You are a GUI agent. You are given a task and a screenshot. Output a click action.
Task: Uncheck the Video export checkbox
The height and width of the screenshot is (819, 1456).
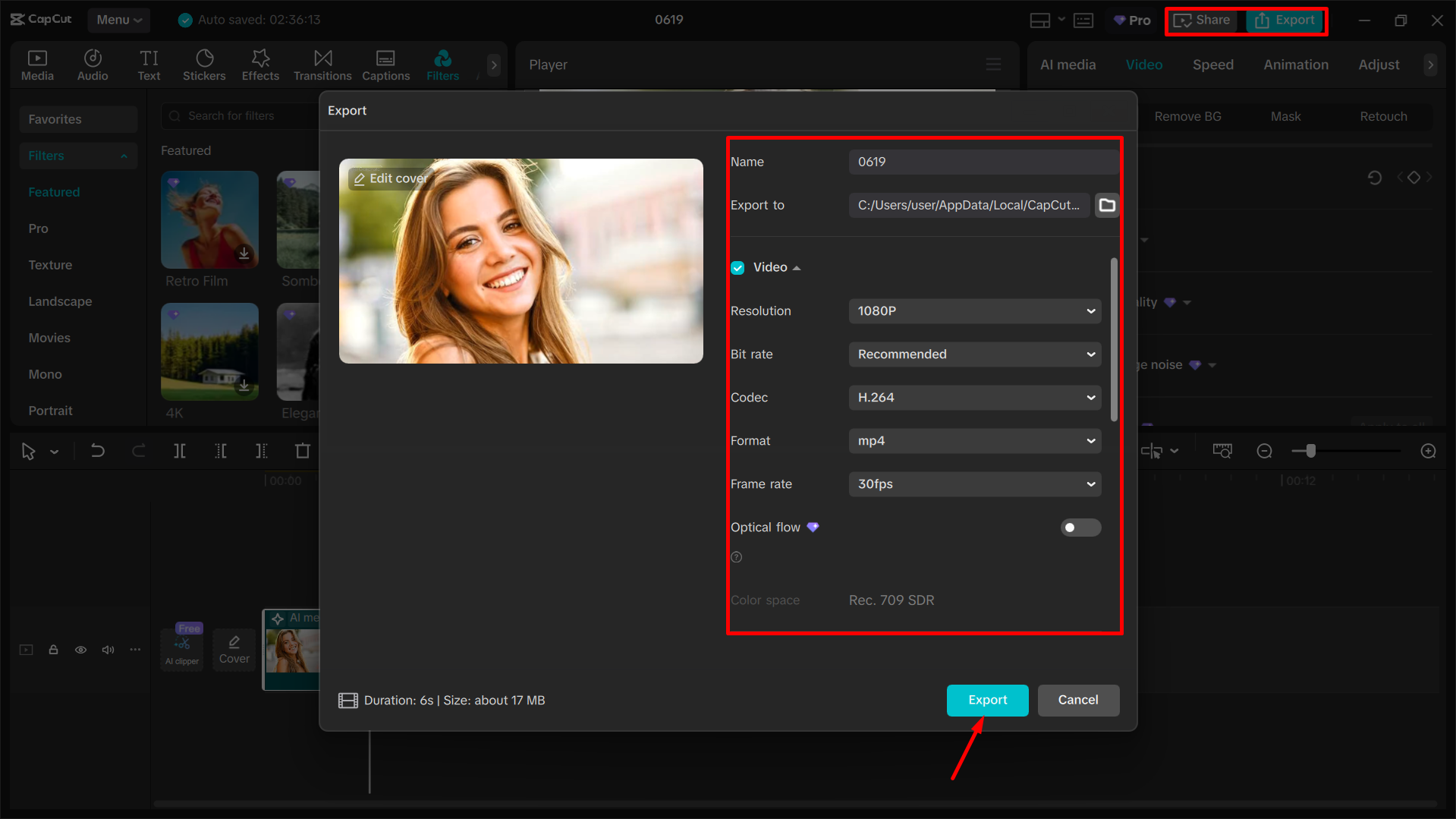tap(737, 267)
